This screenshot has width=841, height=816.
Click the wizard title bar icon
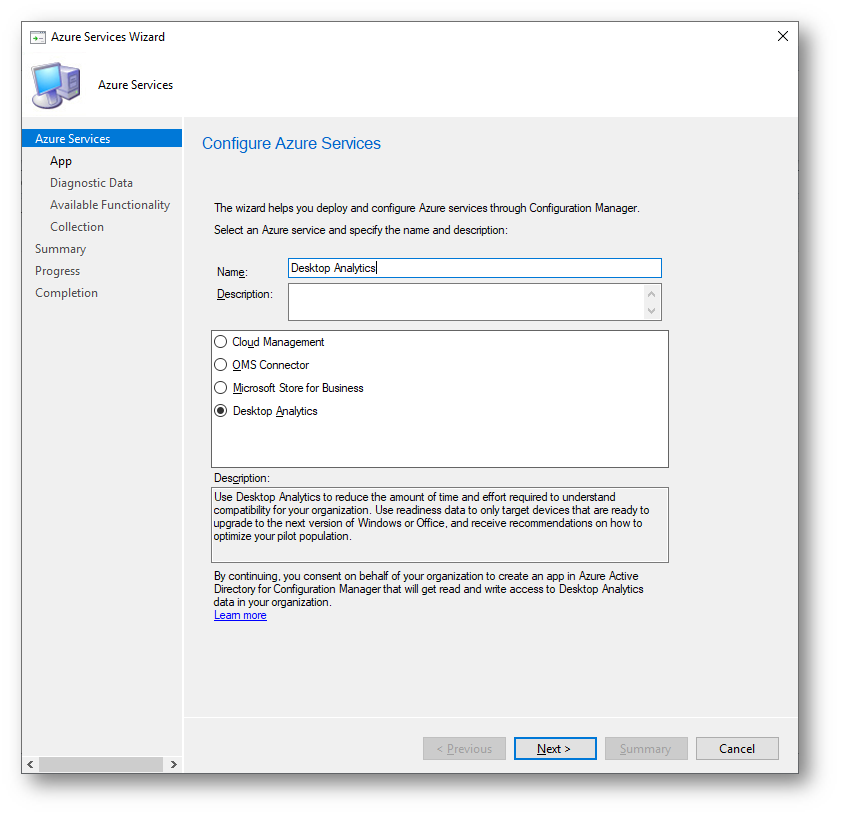click(x=38, y=37)
